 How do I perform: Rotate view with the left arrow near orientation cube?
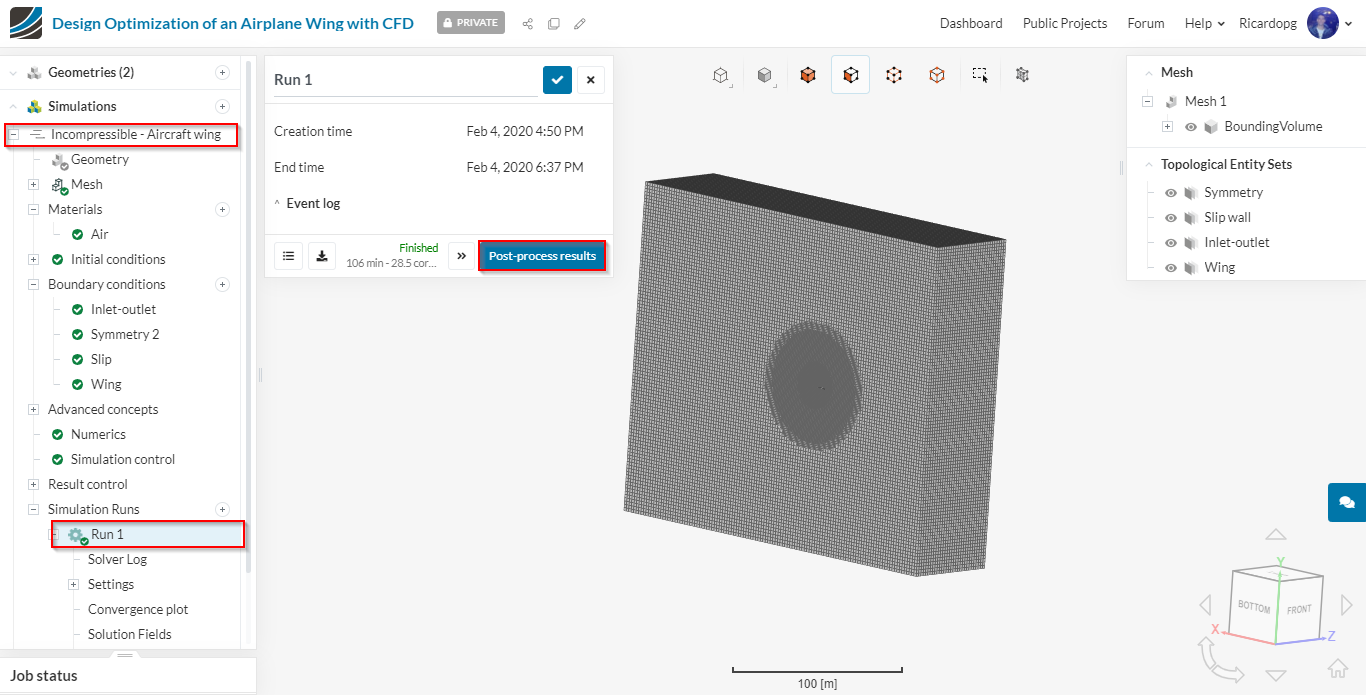point(1206,605)
